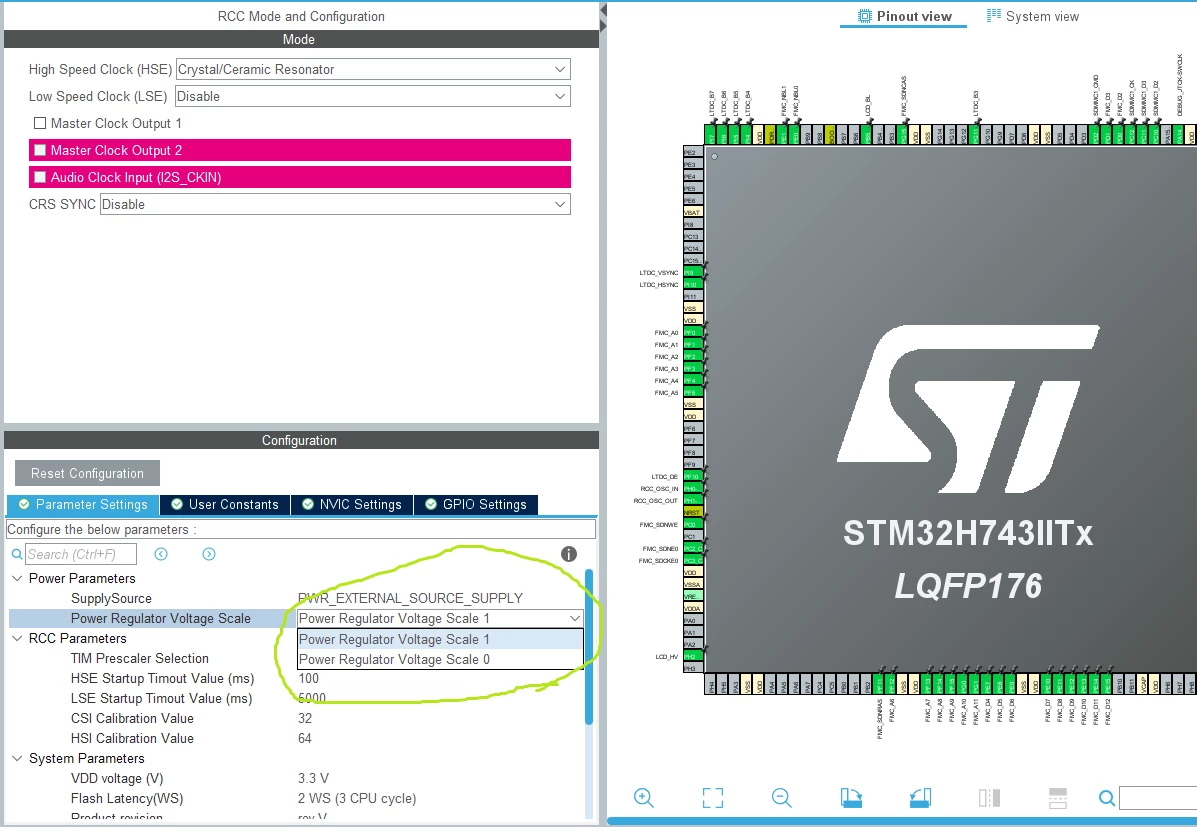Switch to the NVIC Settings tab
The height and width of the screenshot is (831, 1197).
tap(352, 504)
